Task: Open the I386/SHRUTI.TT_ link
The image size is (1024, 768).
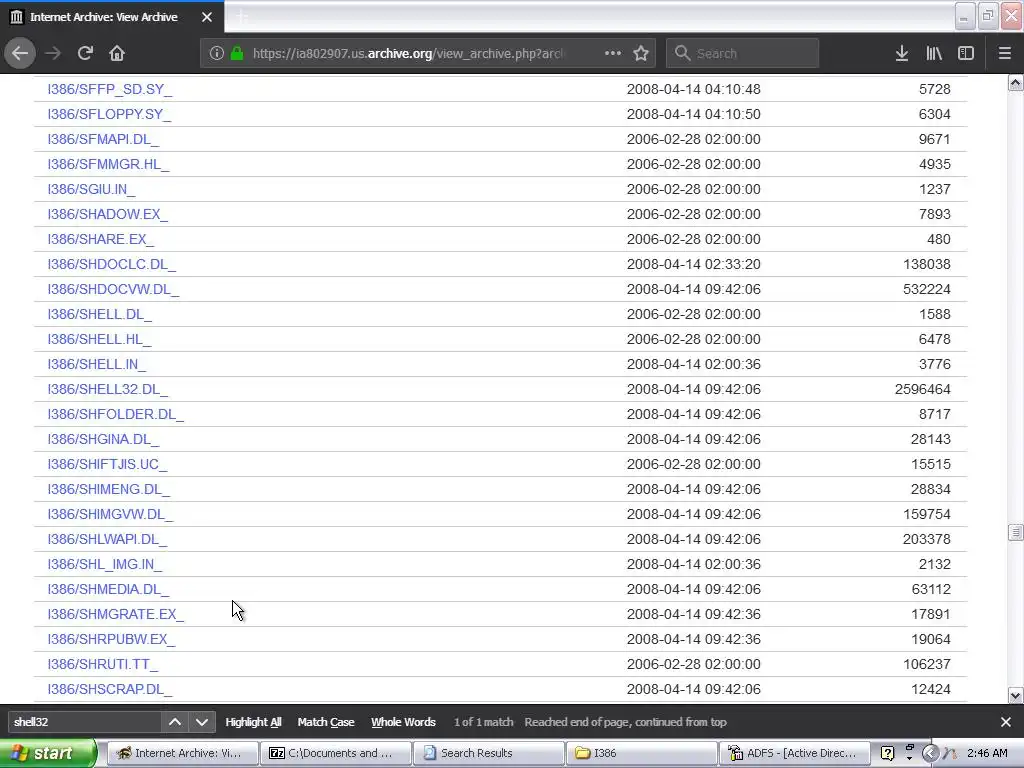Action: click(103, 664)
